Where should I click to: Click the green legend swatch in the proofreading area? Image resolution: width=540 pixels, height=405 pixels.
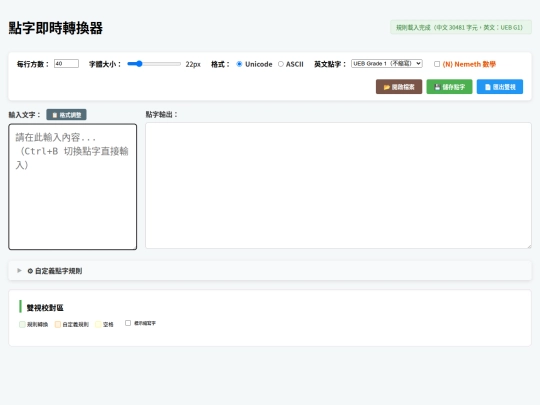(x=22, y=324)
